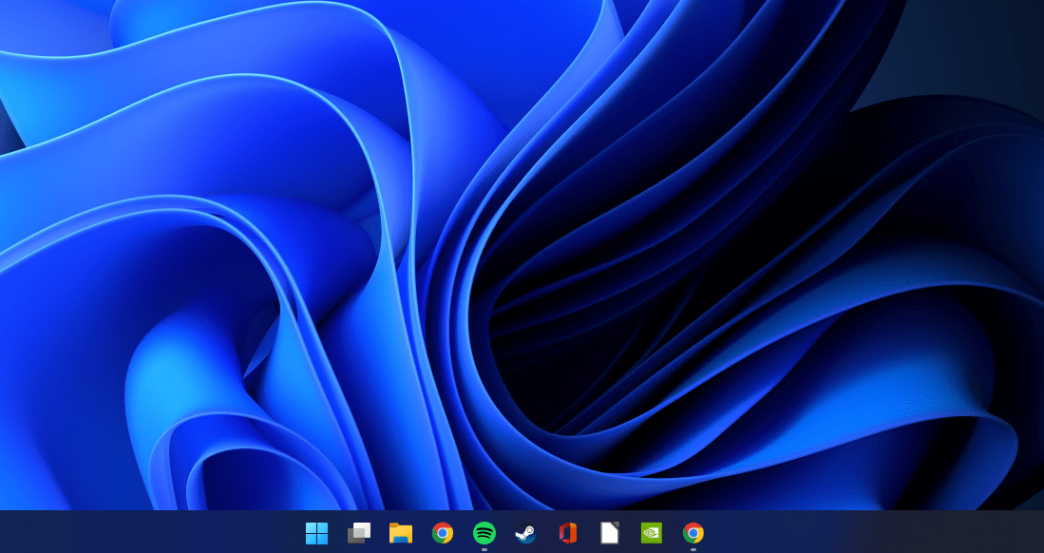Open Spotify from the taskbar
1044x553 pixels.
click(484, 533)
